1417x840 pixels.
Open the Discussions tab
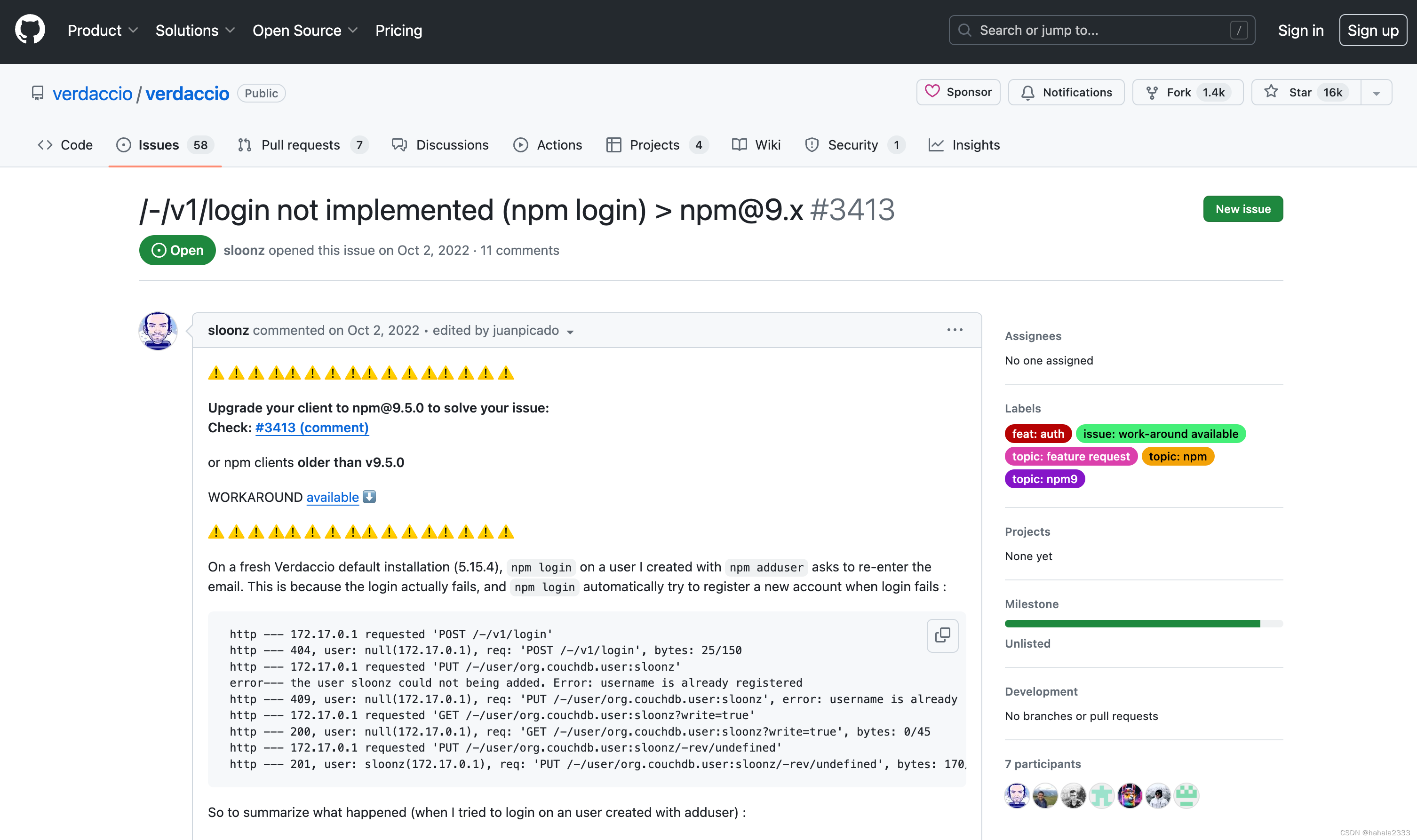pos(440,145)
